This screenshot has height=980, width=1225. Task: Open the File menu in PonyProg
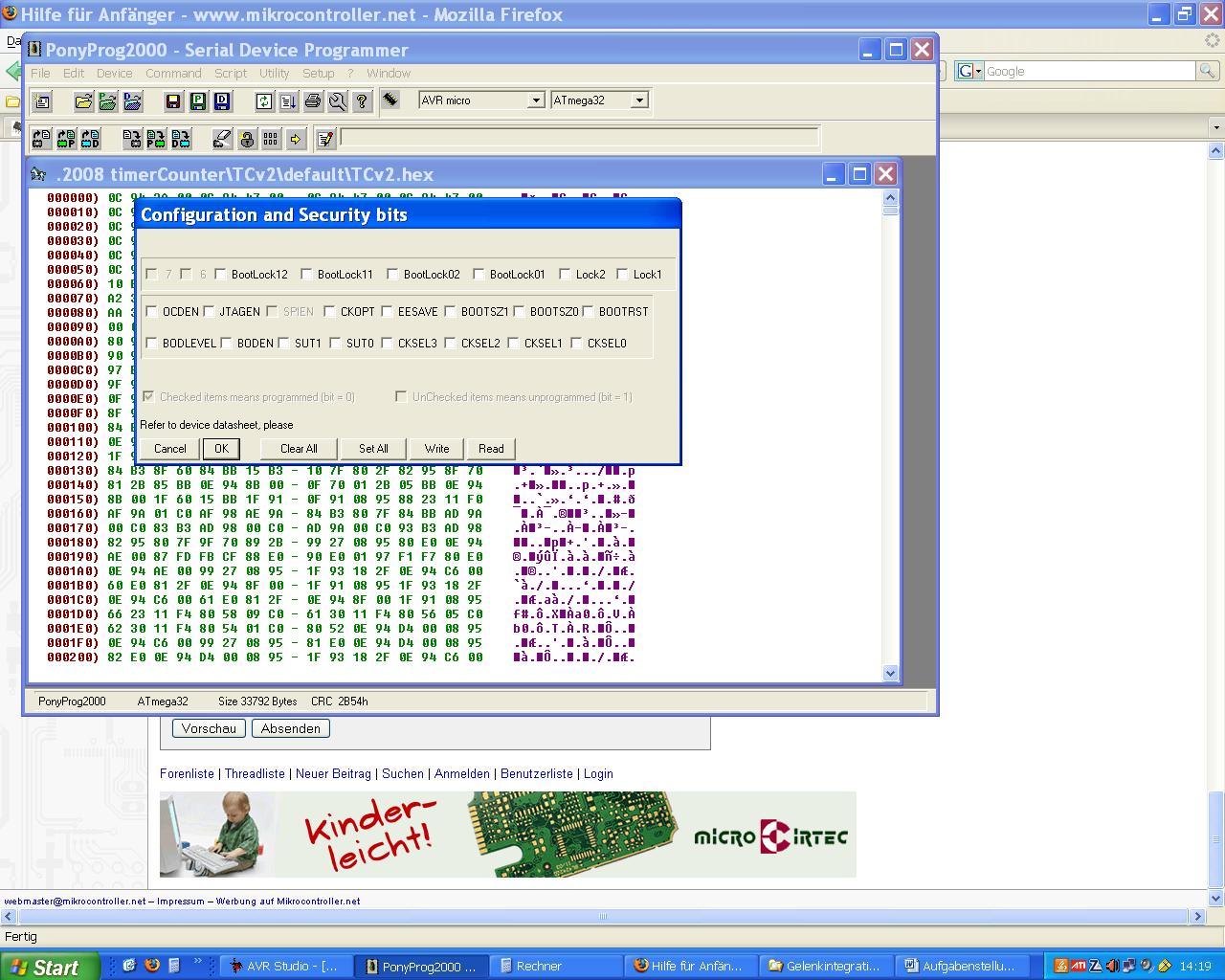[40, 73]
